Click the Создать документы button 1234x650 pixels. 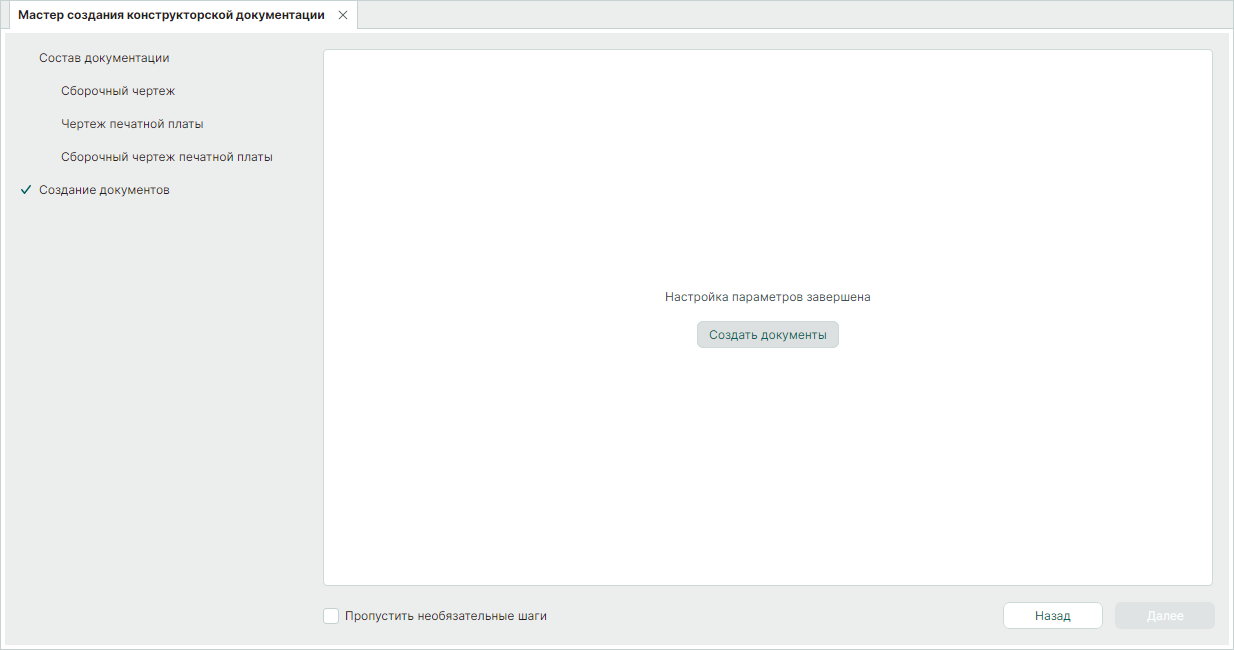tap(767, 335)
